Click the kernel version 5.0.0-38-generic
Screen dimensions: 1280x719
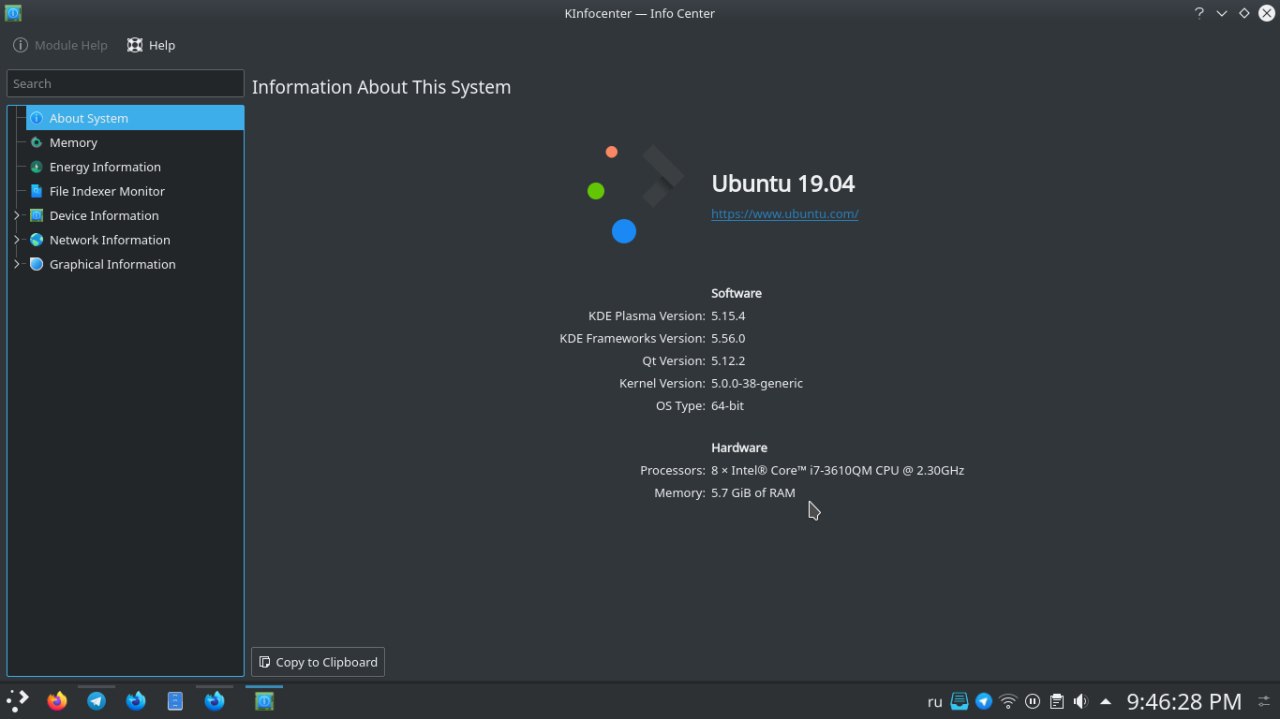[757, 383]
